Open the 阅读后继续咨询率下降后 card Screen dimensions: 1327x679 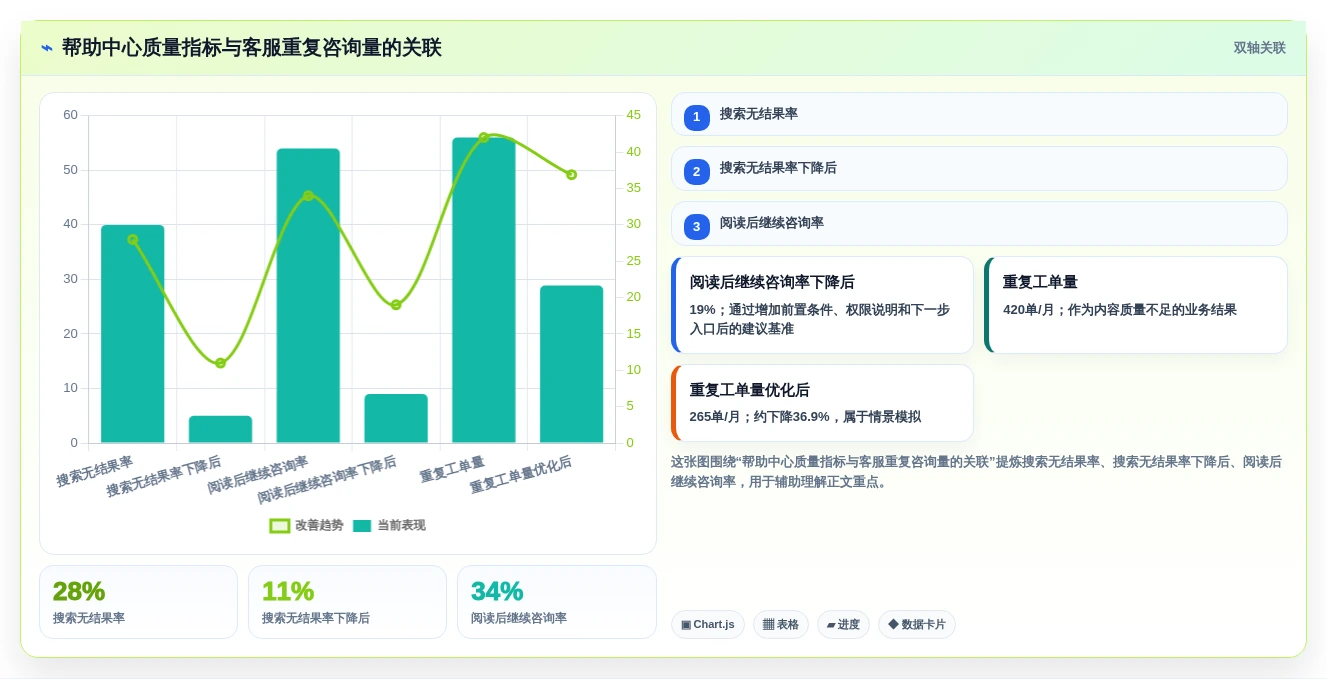(822, 305)
